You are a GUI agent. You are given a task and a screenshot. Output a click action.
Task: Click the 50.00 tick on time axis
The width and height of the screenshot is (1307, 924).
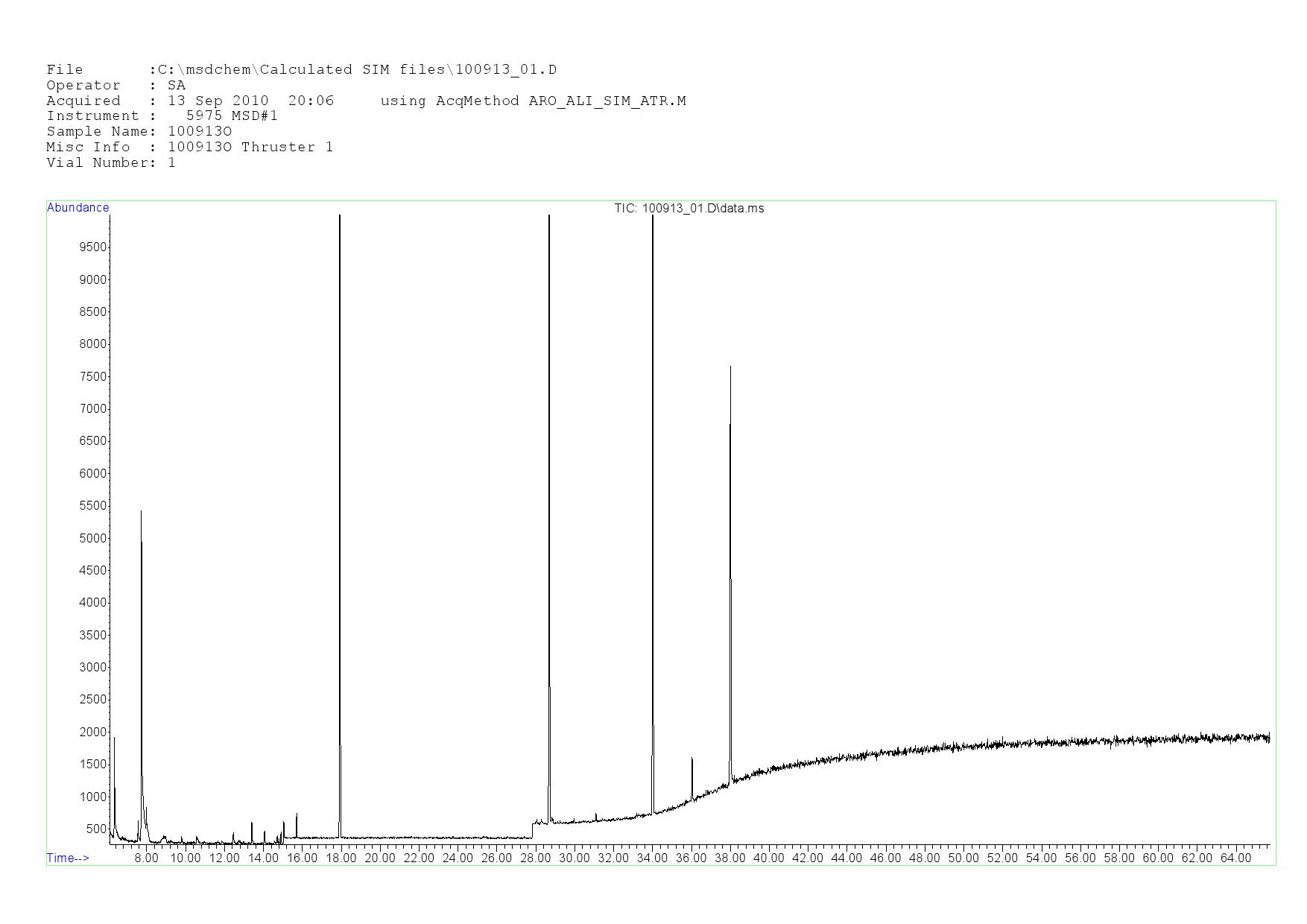tap(963, 858)
